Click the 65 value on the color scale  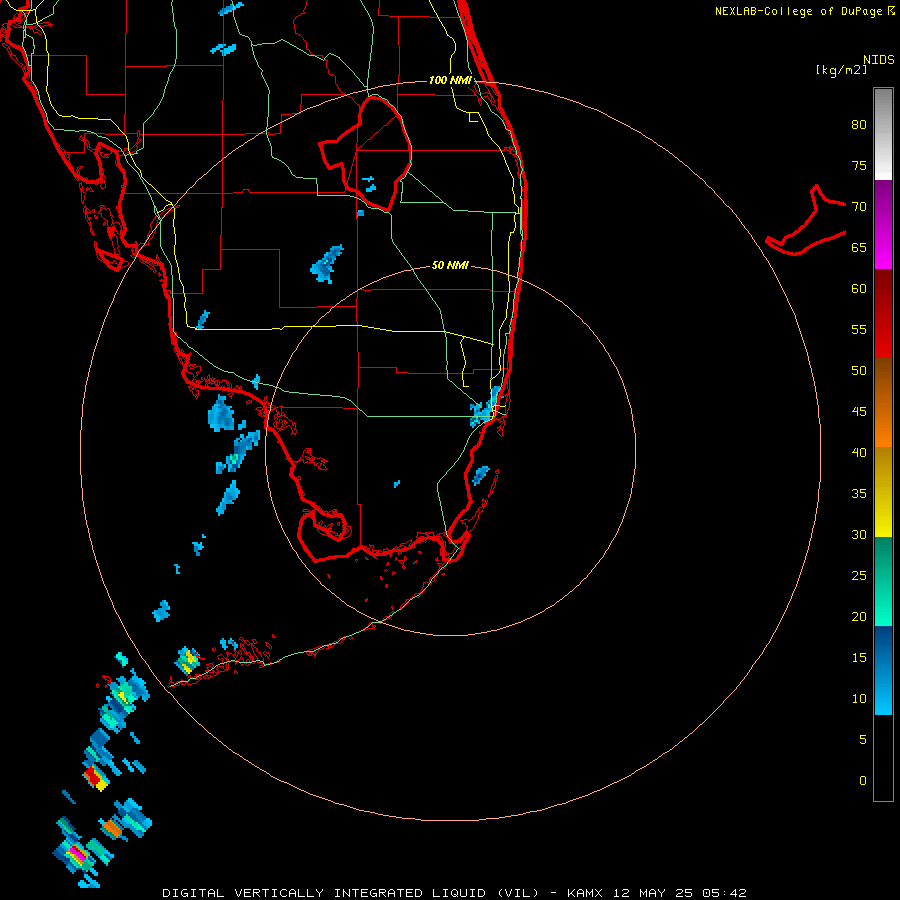tap(859, 248)
